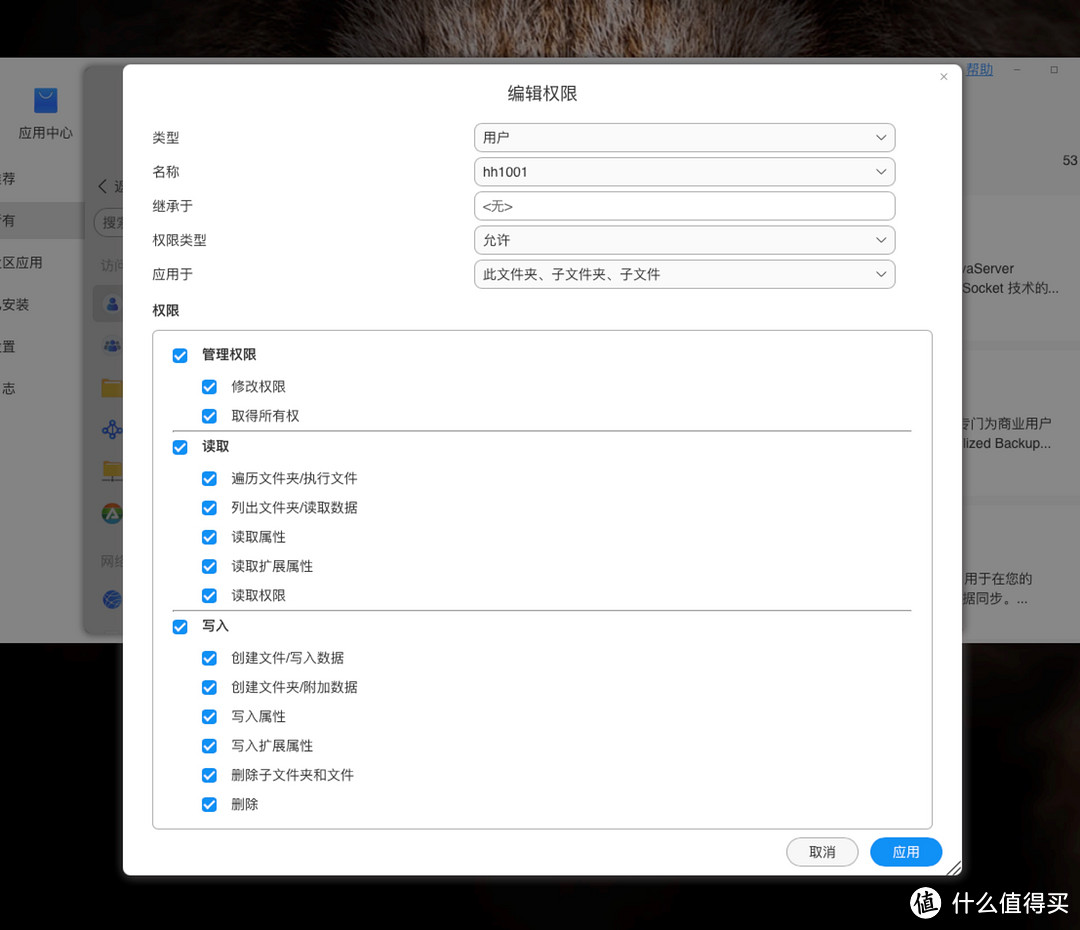Viewport: 1080px width, 930px height.
Task: Click the blue network nodes icon
Action: coord(111,430)
